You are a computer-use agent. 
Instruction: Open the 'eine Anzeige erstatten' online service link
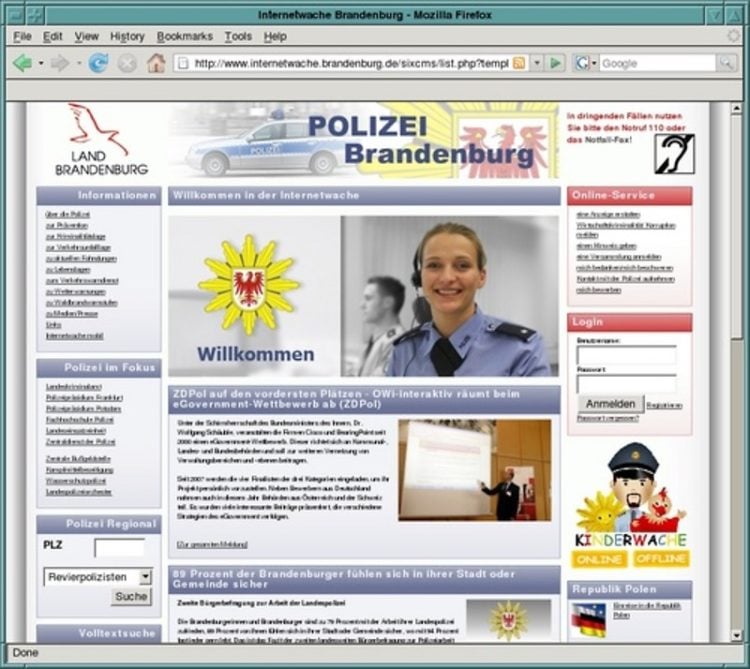(608, 214)
